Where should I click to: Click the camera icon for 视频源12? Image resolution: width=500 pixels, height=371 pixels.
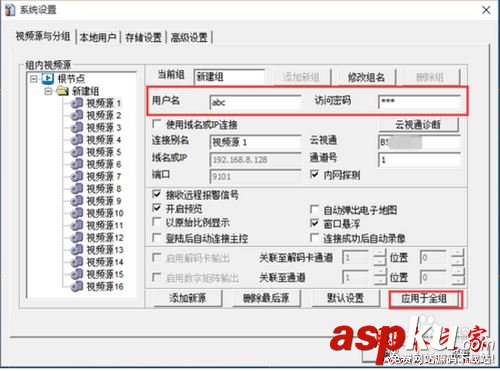pos(77,237)
